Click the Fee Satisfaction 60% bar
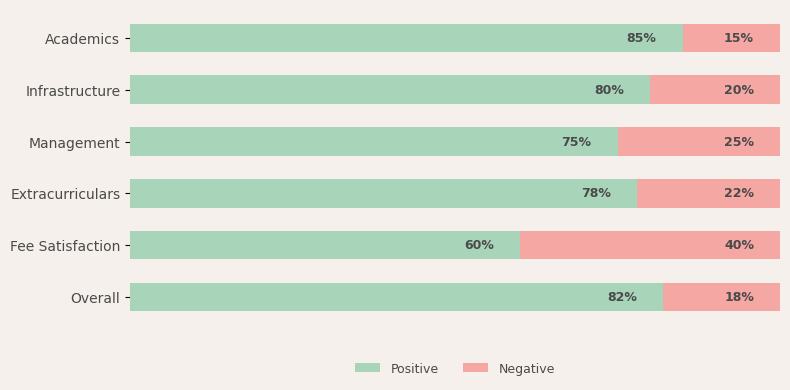Viewport: 790px width, 390px height. [x=325, y=245]
